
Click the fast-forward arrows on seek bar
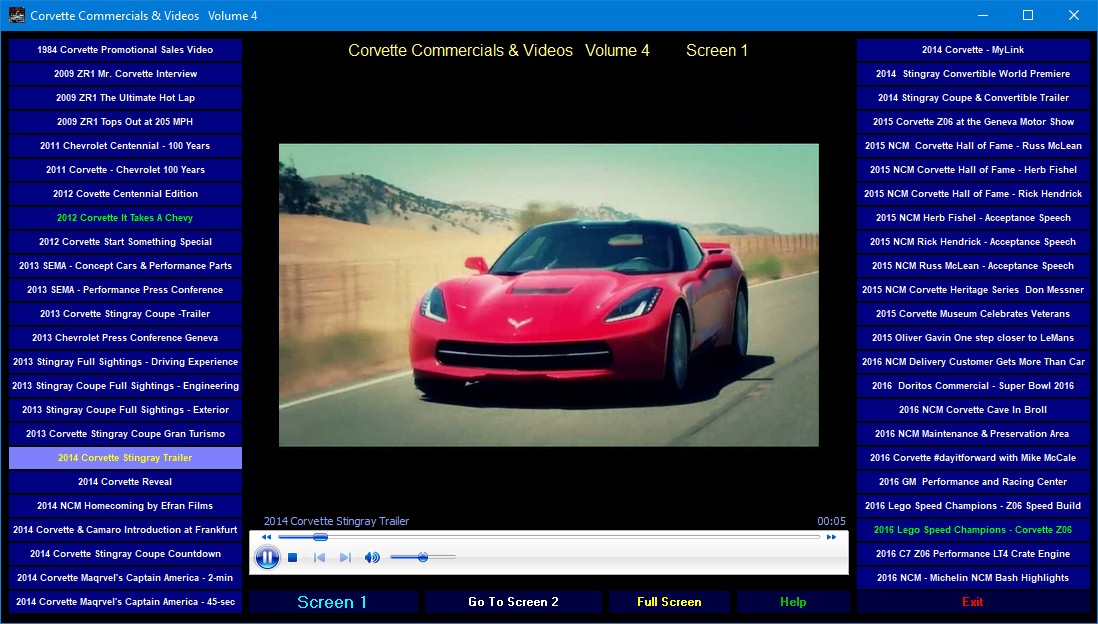[x=831, y=537]
